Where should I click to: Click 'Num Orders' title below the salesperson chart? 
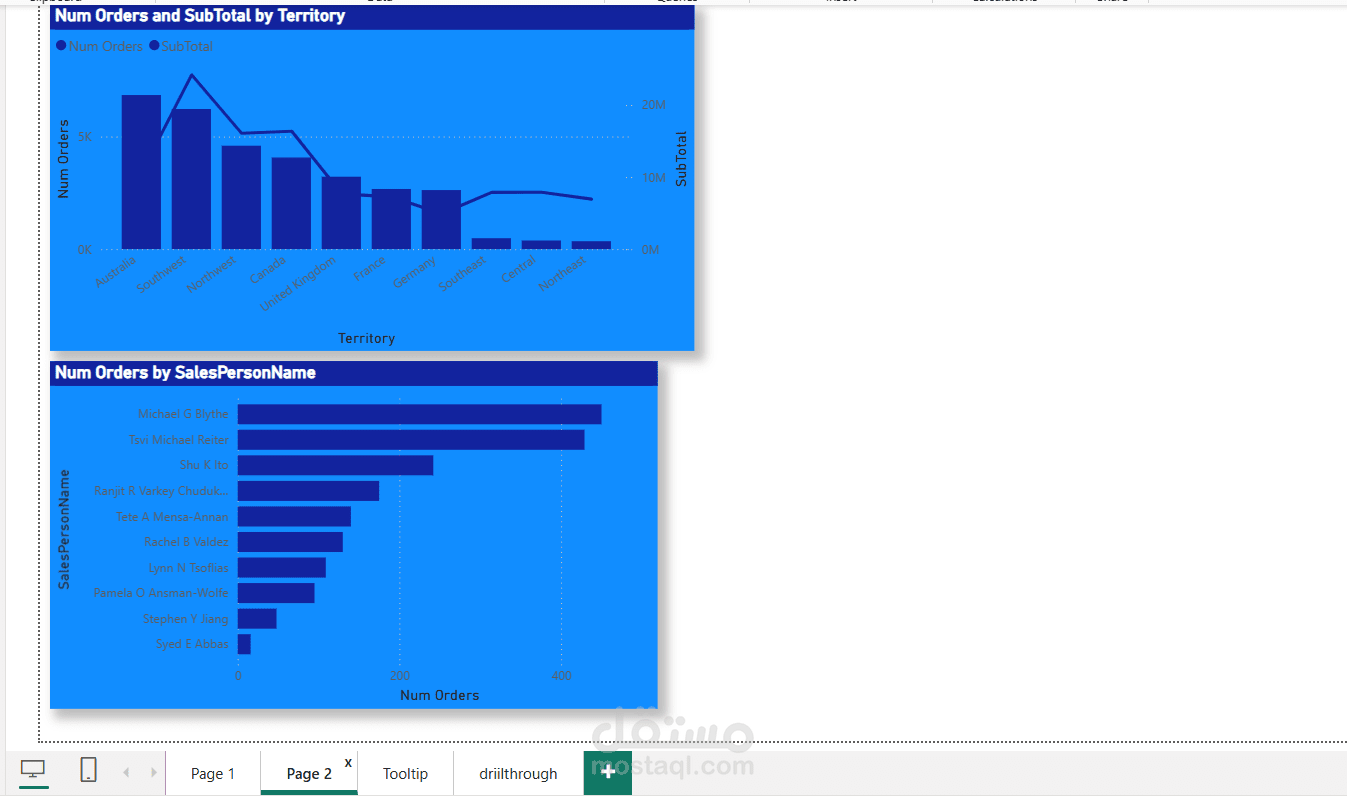(440, 695)
